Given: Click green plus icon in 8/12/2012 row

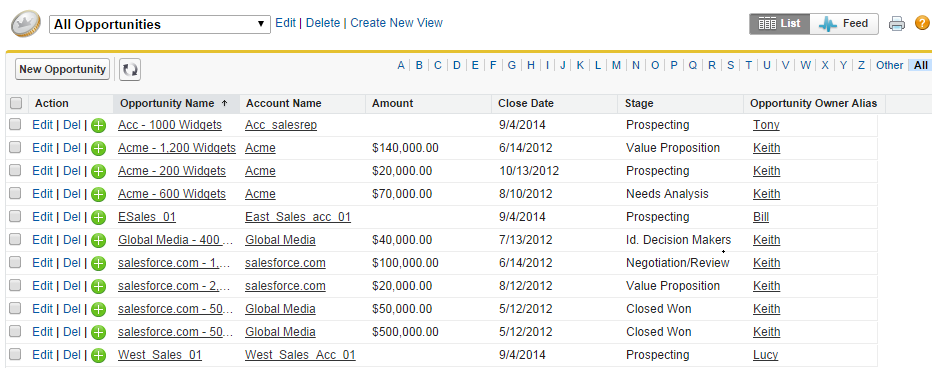Looking at the screenshot, I should (x=98, y=287).
